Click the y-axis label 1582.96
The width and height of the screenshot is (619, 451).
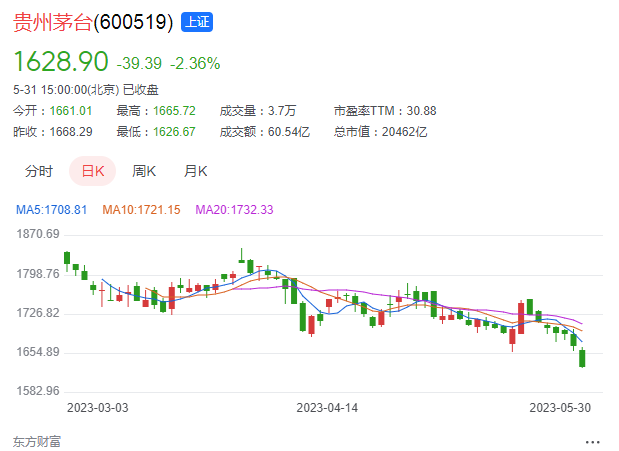click(38, 391)
